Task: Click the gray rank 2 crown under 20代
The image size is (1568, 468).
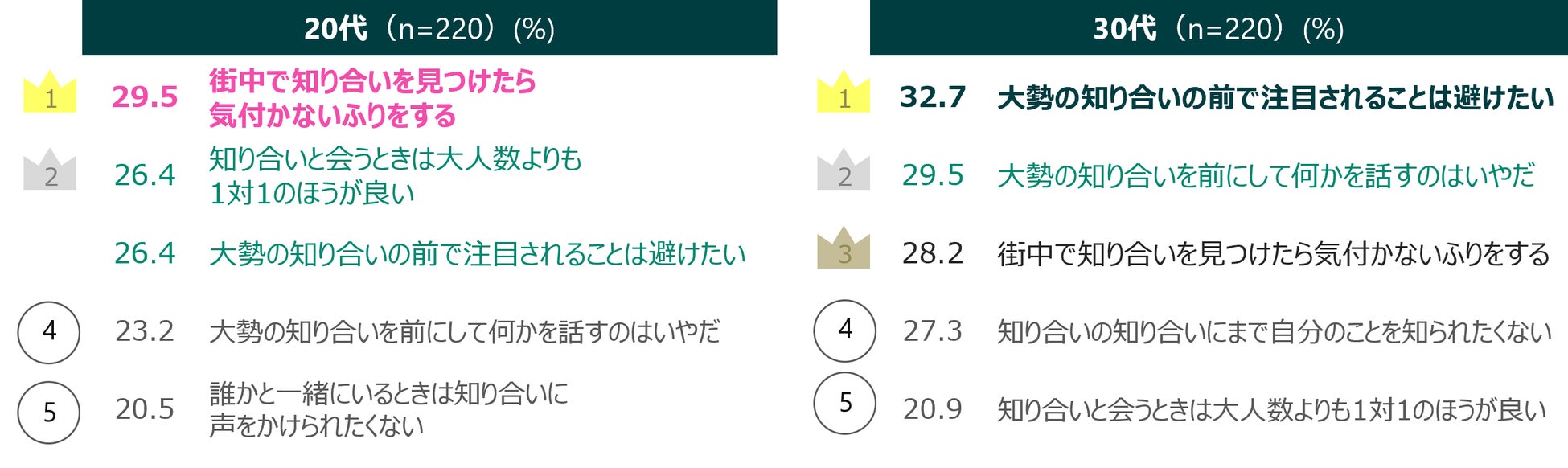Action: pyautogui.click(x=50, y=171)
